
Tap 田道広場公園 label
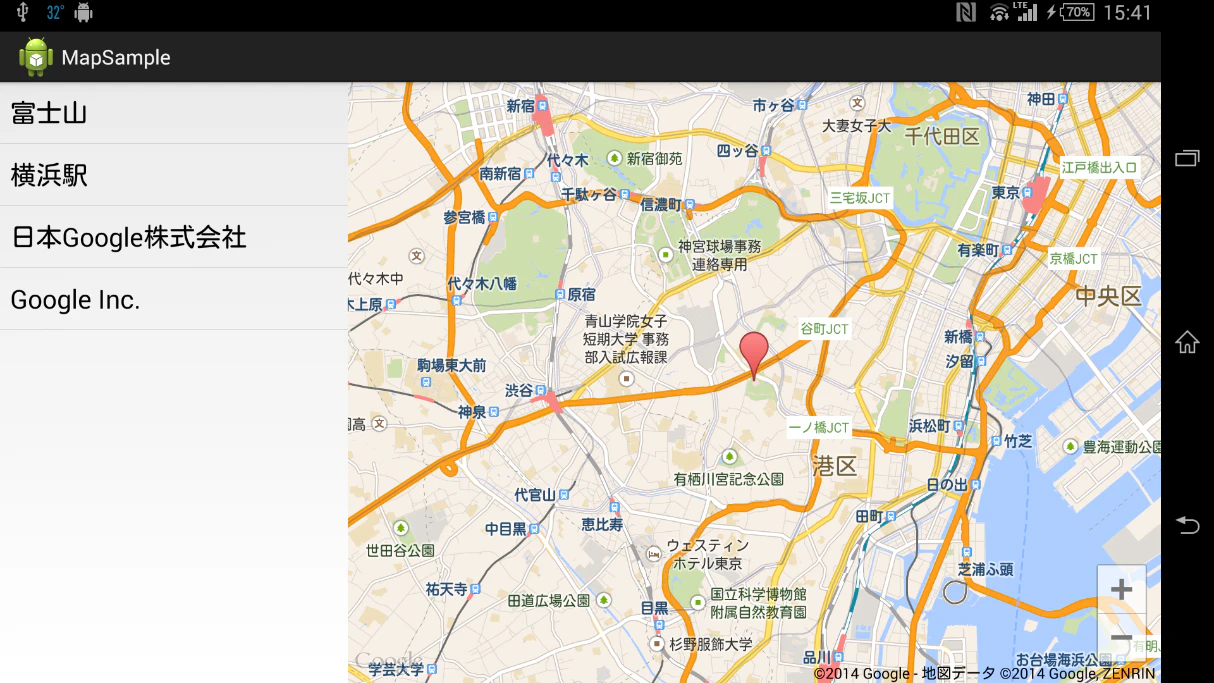tap(549, 600)
